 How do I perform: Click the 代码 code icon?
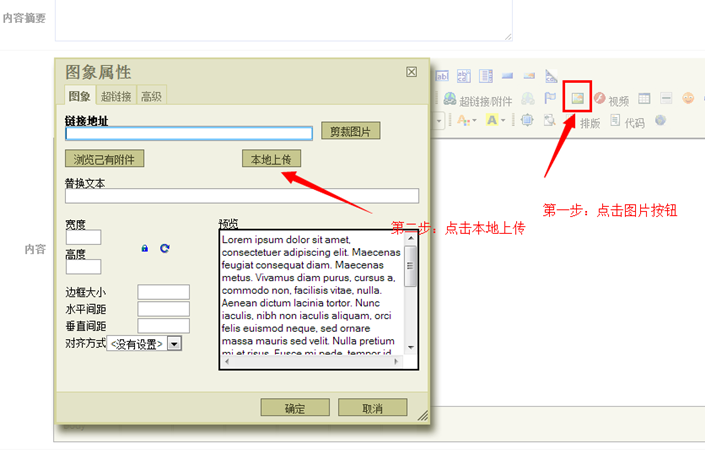(615, 122)
